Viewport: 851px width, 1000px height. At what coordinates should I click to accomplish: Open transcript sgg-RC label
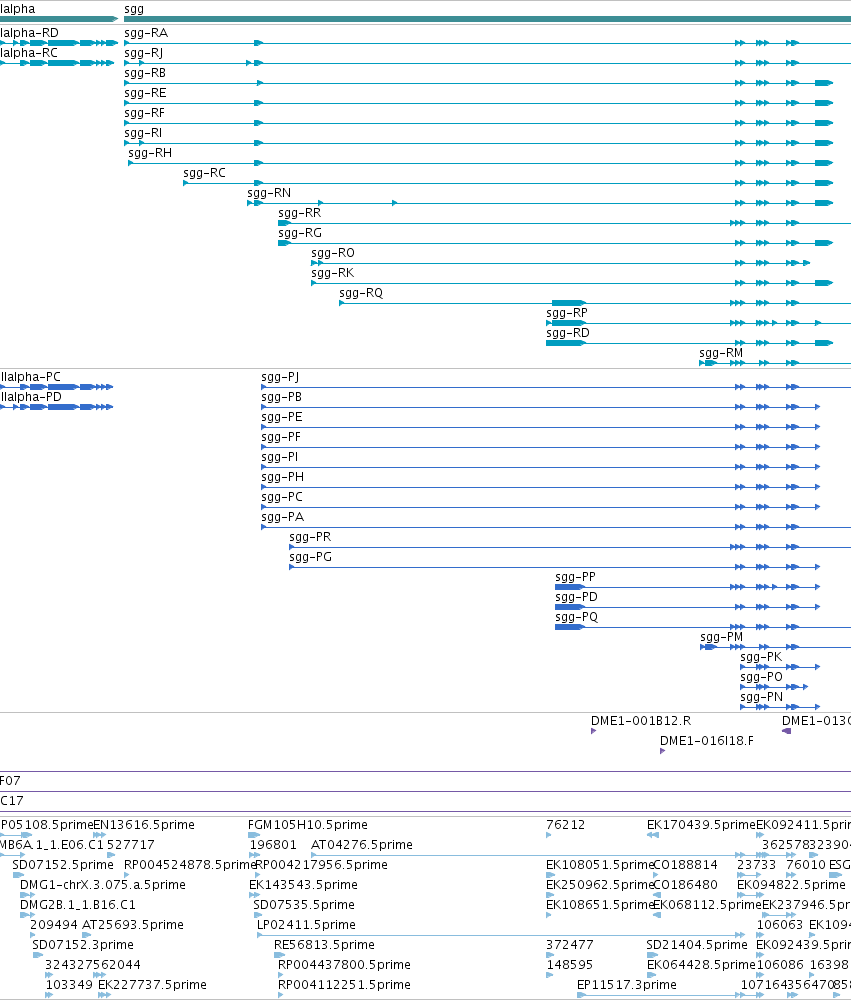(x=204, y=173)
